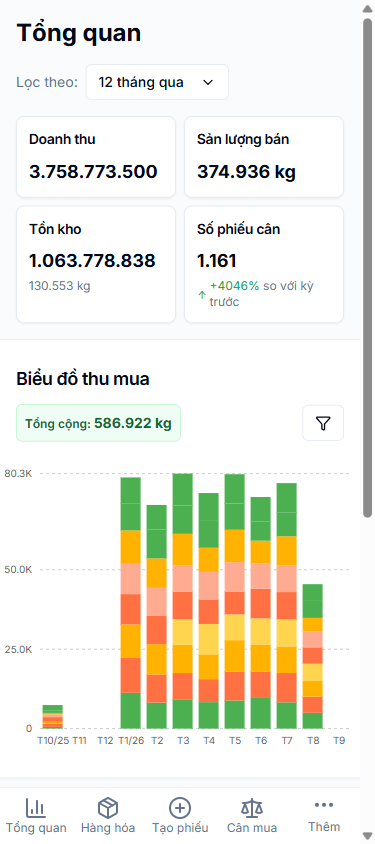Click the T7 stacked bar

[287, 606]
